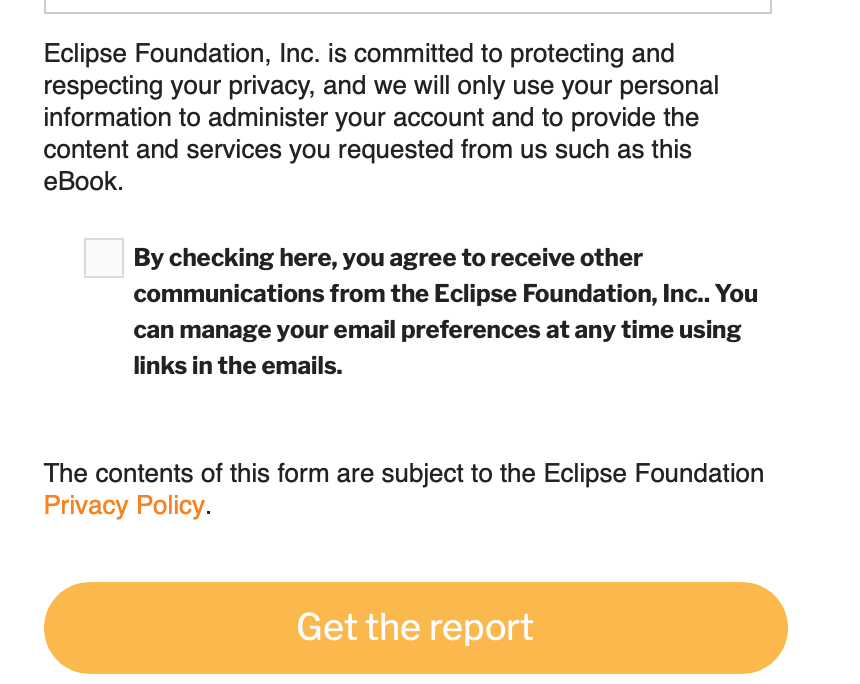860x684 pixels.
Task: Open the Privacy Policy link
Action: coord(124,505)
